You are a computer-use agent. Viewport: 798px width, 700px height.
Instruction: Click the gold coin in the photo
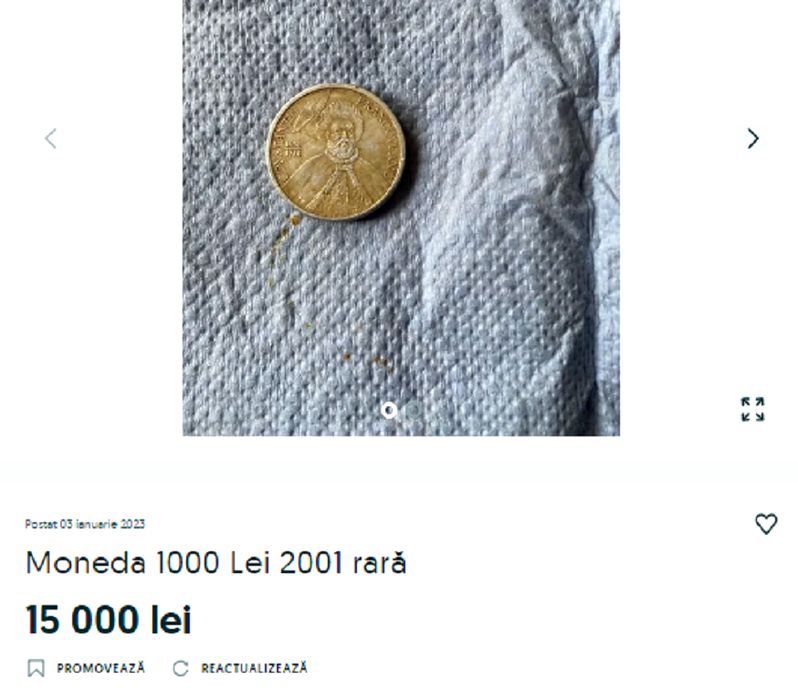(x=336, y=152)
